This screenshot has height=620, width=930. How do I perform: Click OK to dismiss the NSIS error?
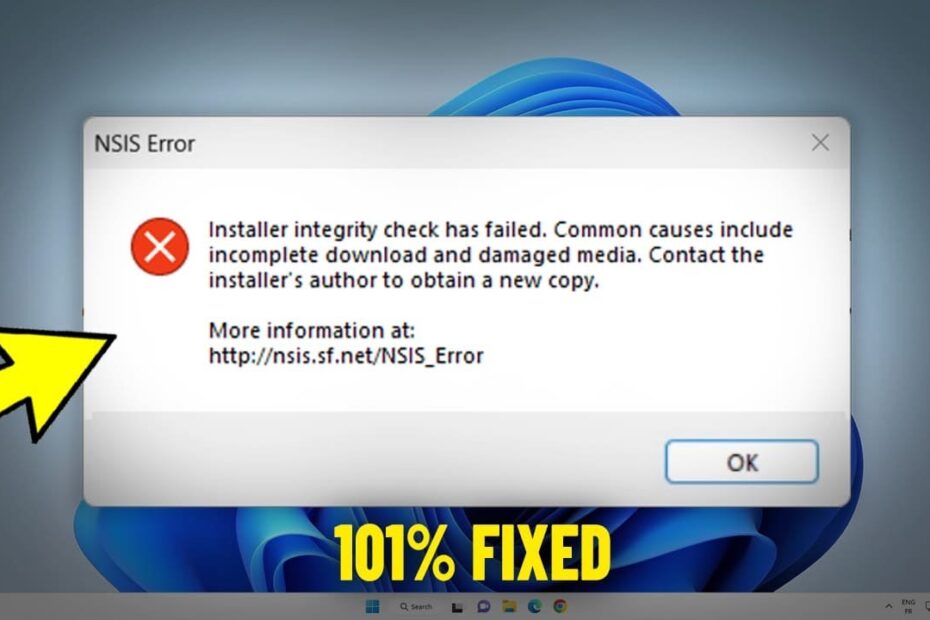point(741,462)
